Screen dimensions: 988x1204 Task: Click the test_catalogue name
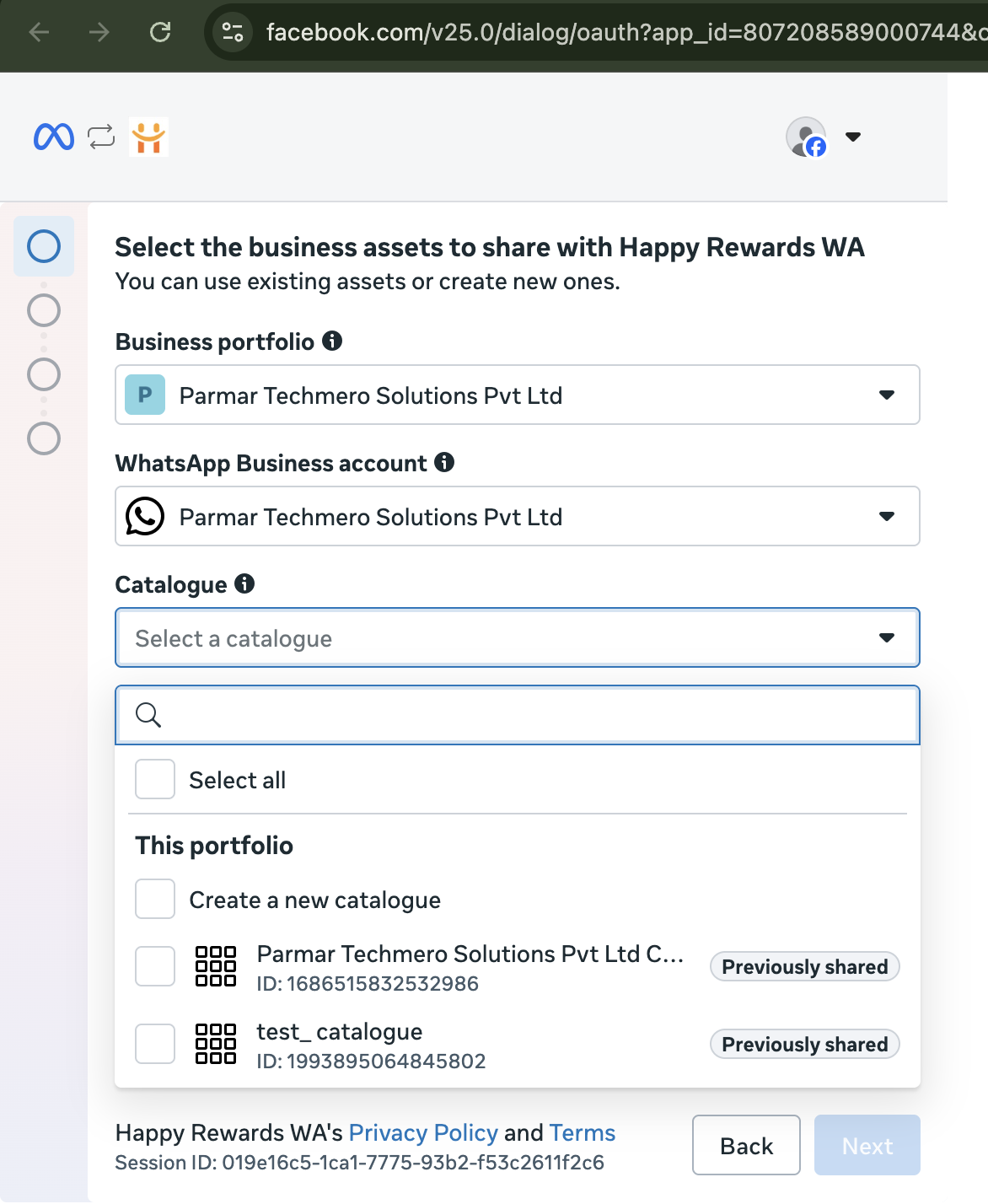tap(340, 1032)
